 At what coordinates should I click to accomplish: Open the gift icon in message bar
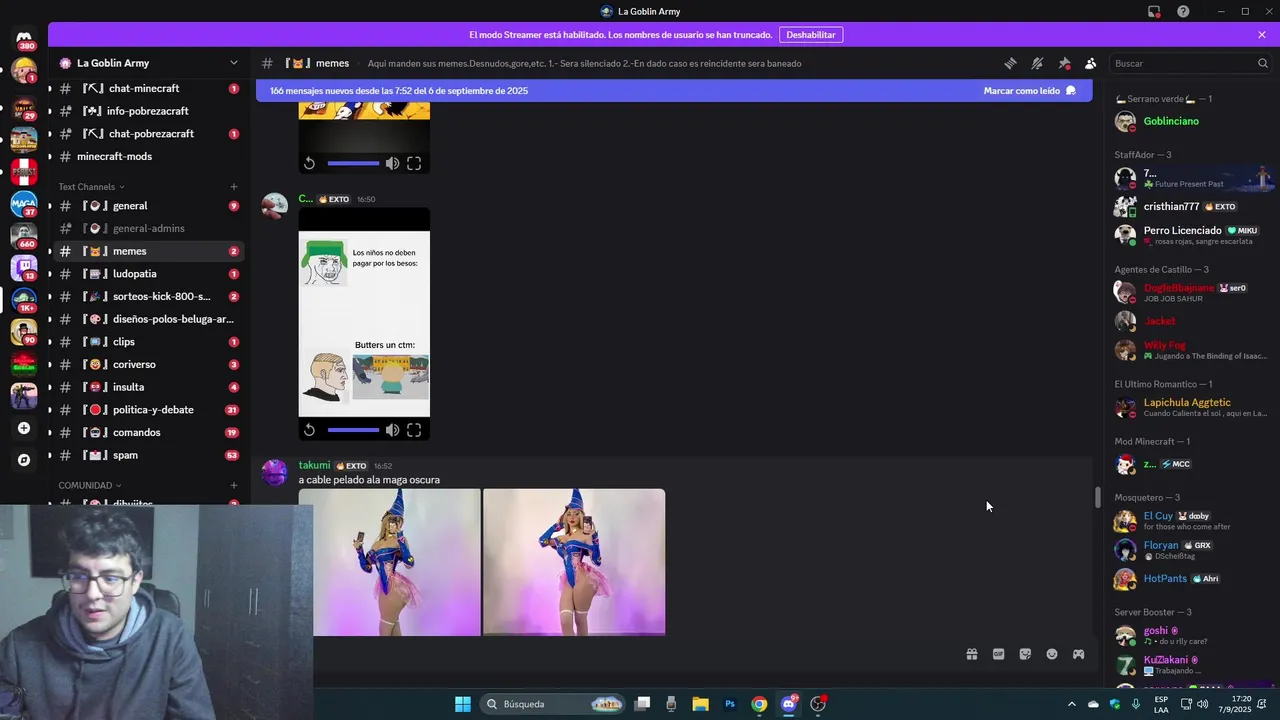971,654
